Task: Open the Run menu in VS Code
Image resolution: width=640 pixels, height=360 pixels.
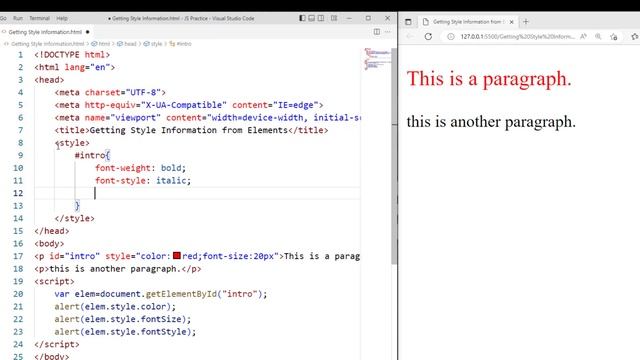Action: pos(18,18)
